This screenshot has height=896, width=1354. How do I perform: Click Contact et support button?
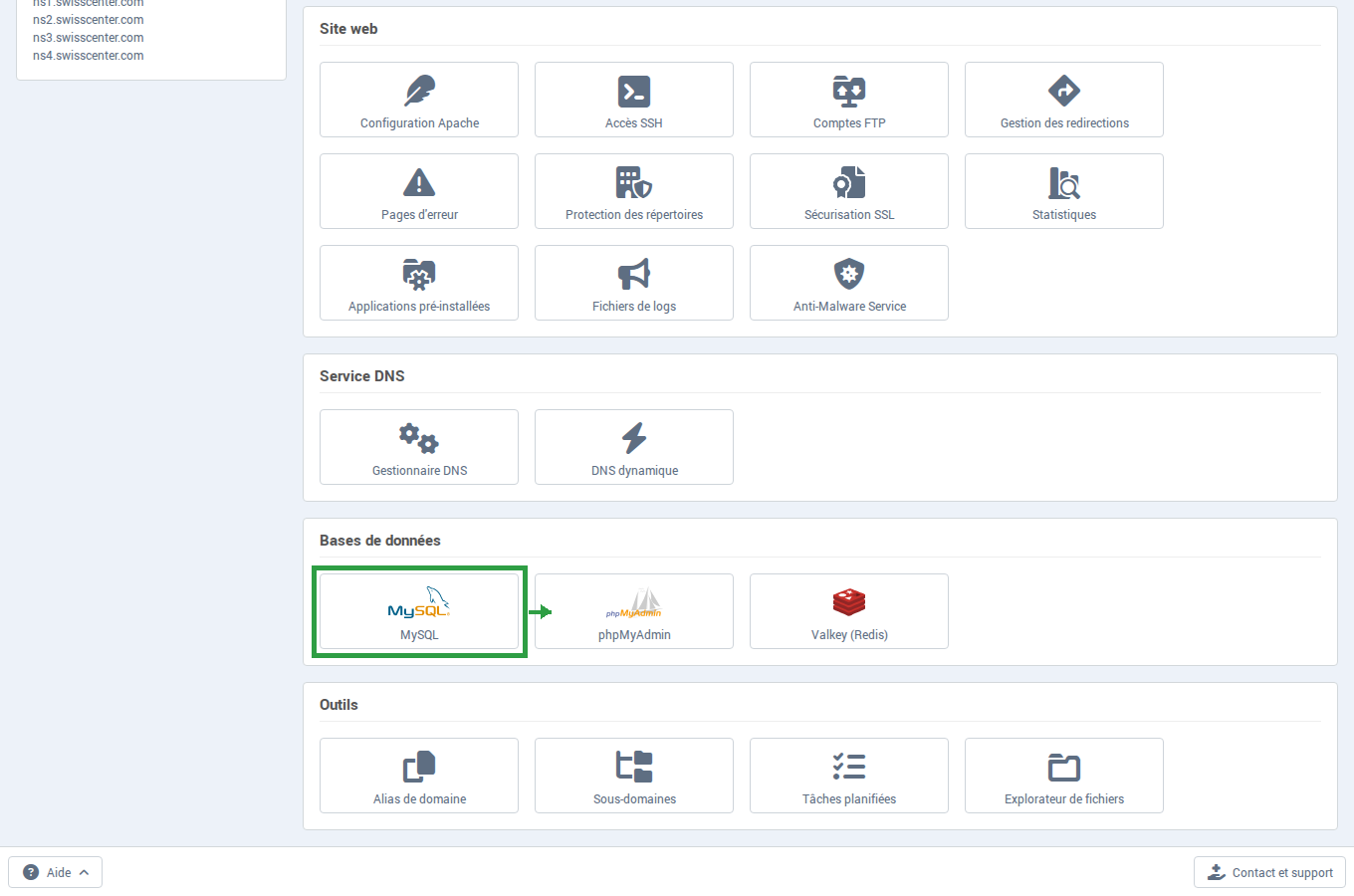pos(1269,872)
